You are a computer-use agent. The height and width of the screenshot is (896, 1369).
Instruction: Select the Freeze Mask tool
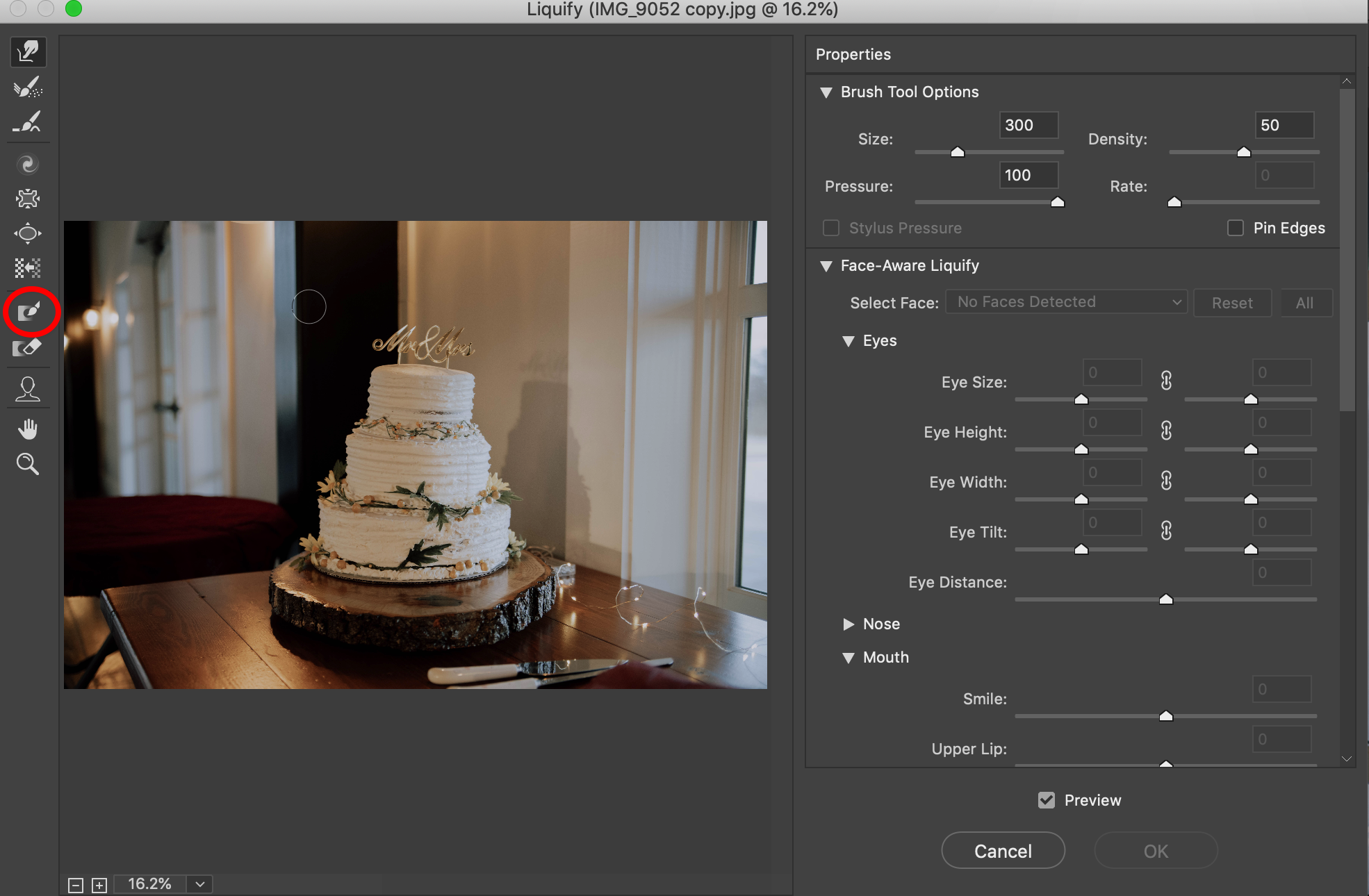tap(28, 312)
